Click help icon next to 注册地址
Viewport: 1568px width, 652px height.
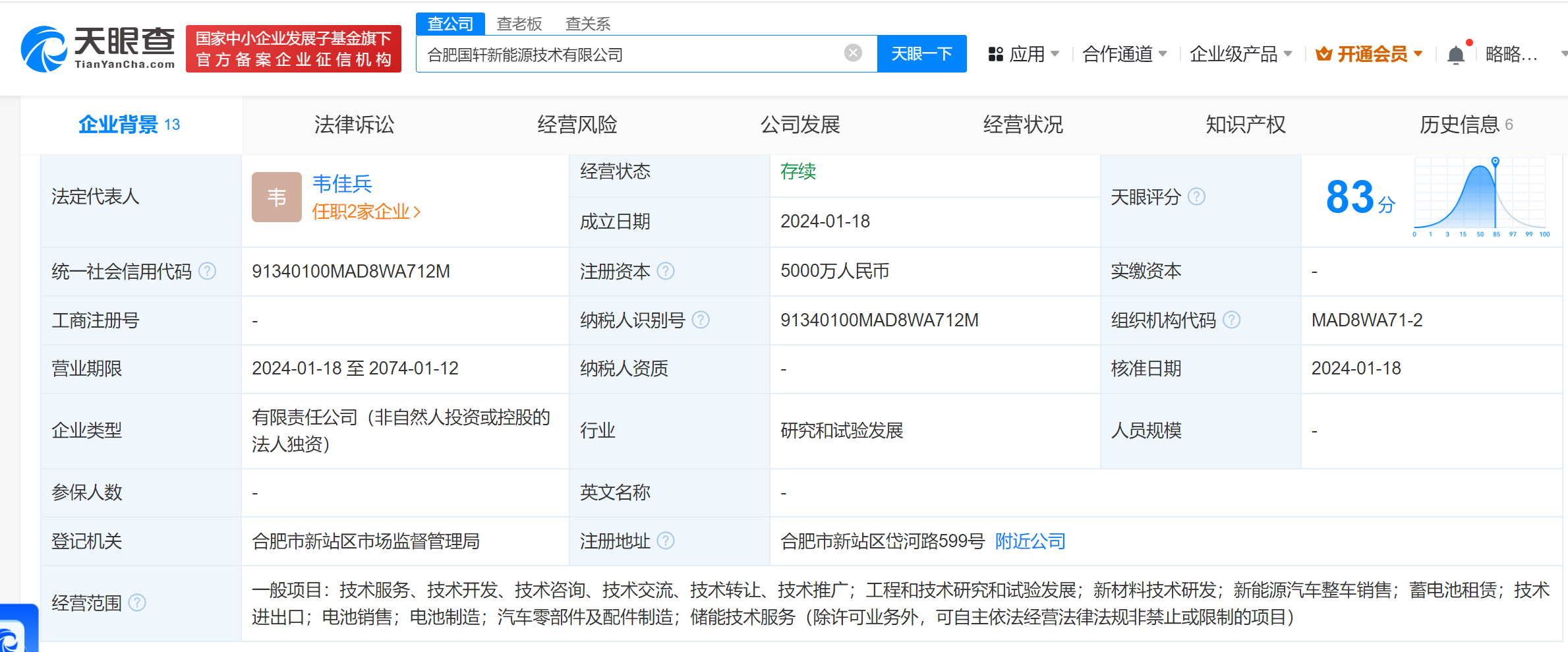click(666, 541)
